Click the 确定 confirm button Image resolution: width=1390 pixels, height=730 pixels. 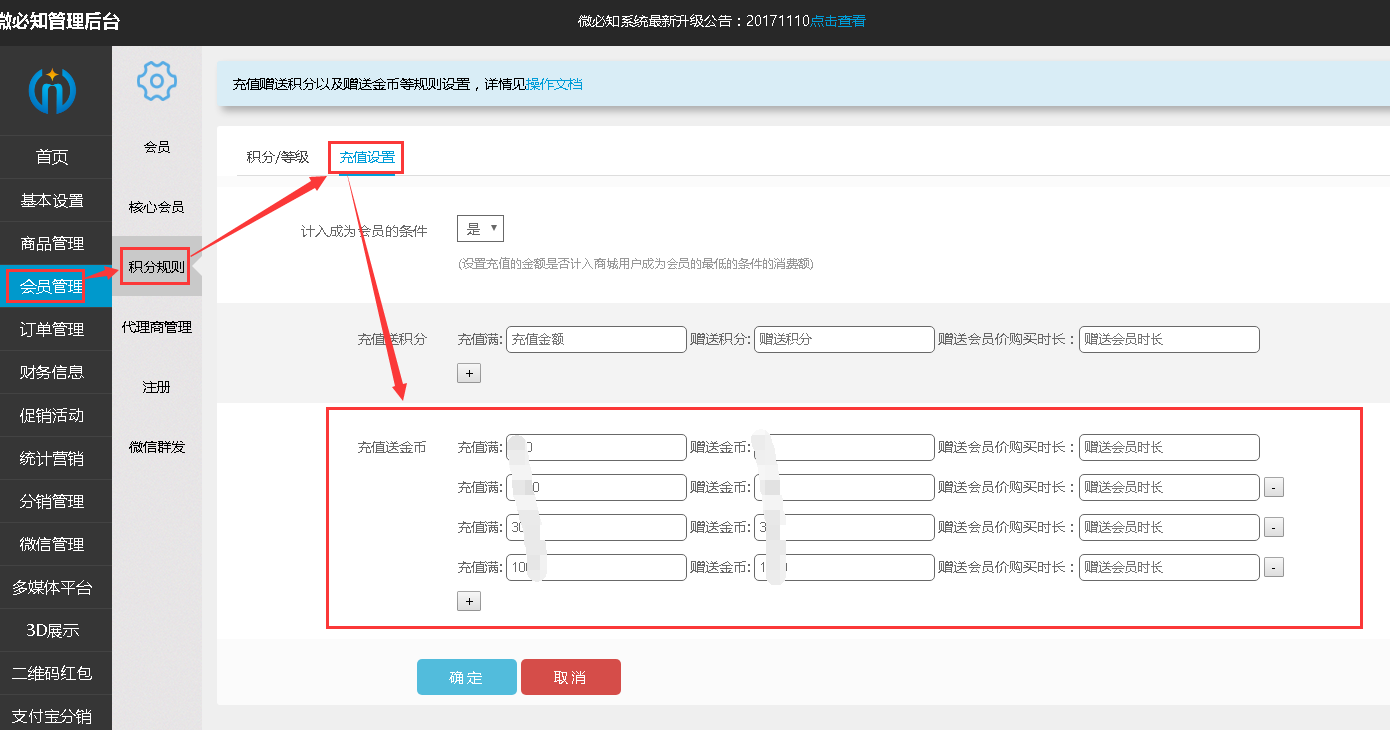point(466,677)
